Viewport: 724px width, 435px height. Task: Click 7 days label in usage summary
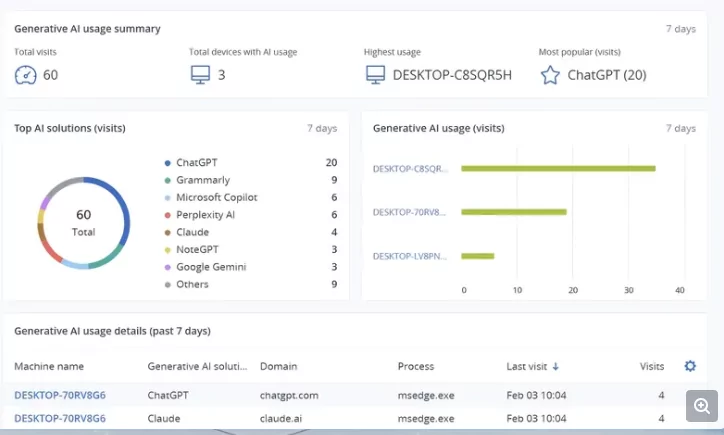click(681, 29)
